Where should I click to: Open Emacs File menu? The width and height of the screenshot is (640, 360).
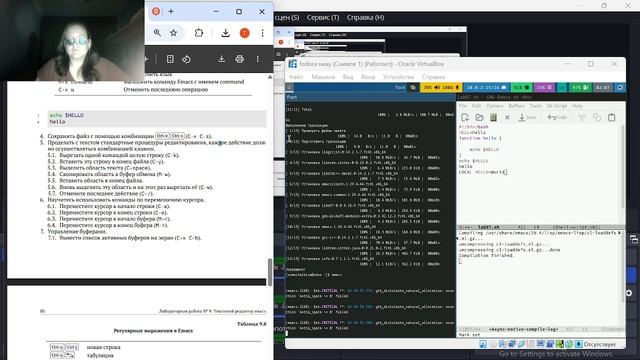tap(463, 106)
